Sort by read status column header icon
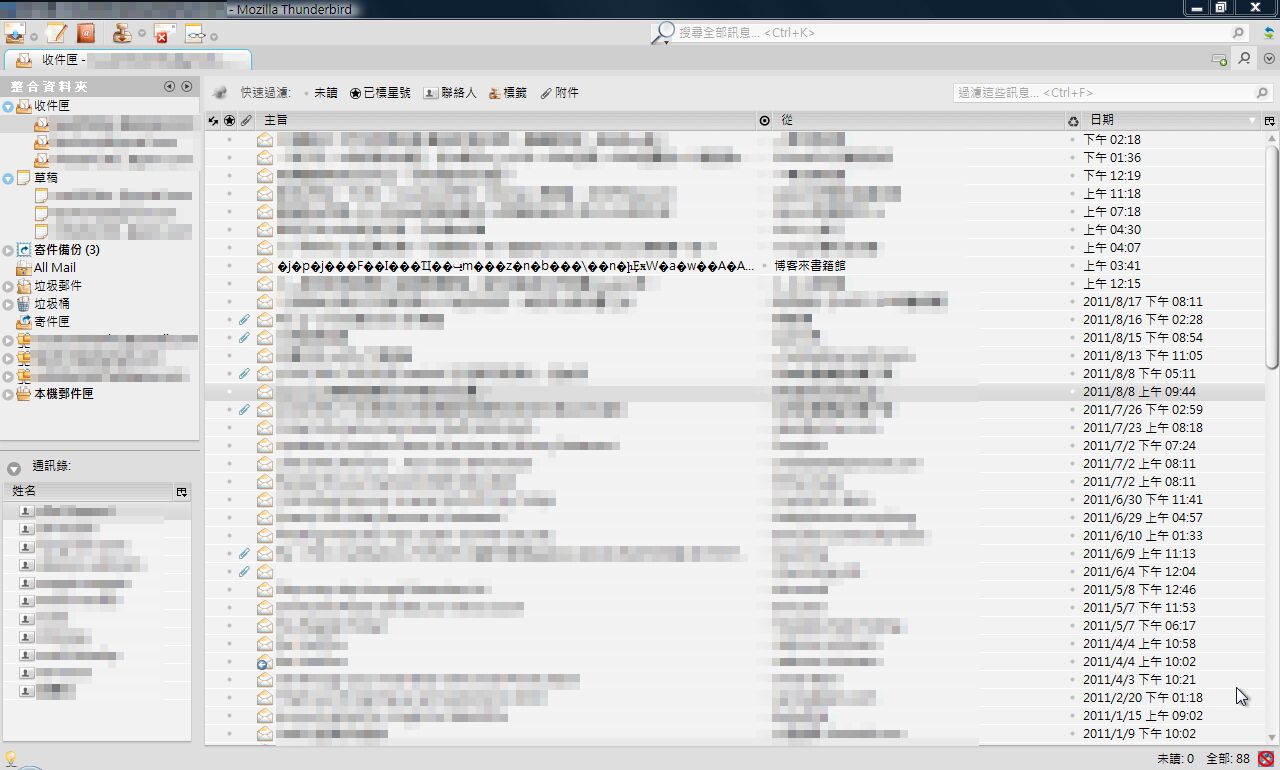The image size is (1280, 770). click(765, 121)
